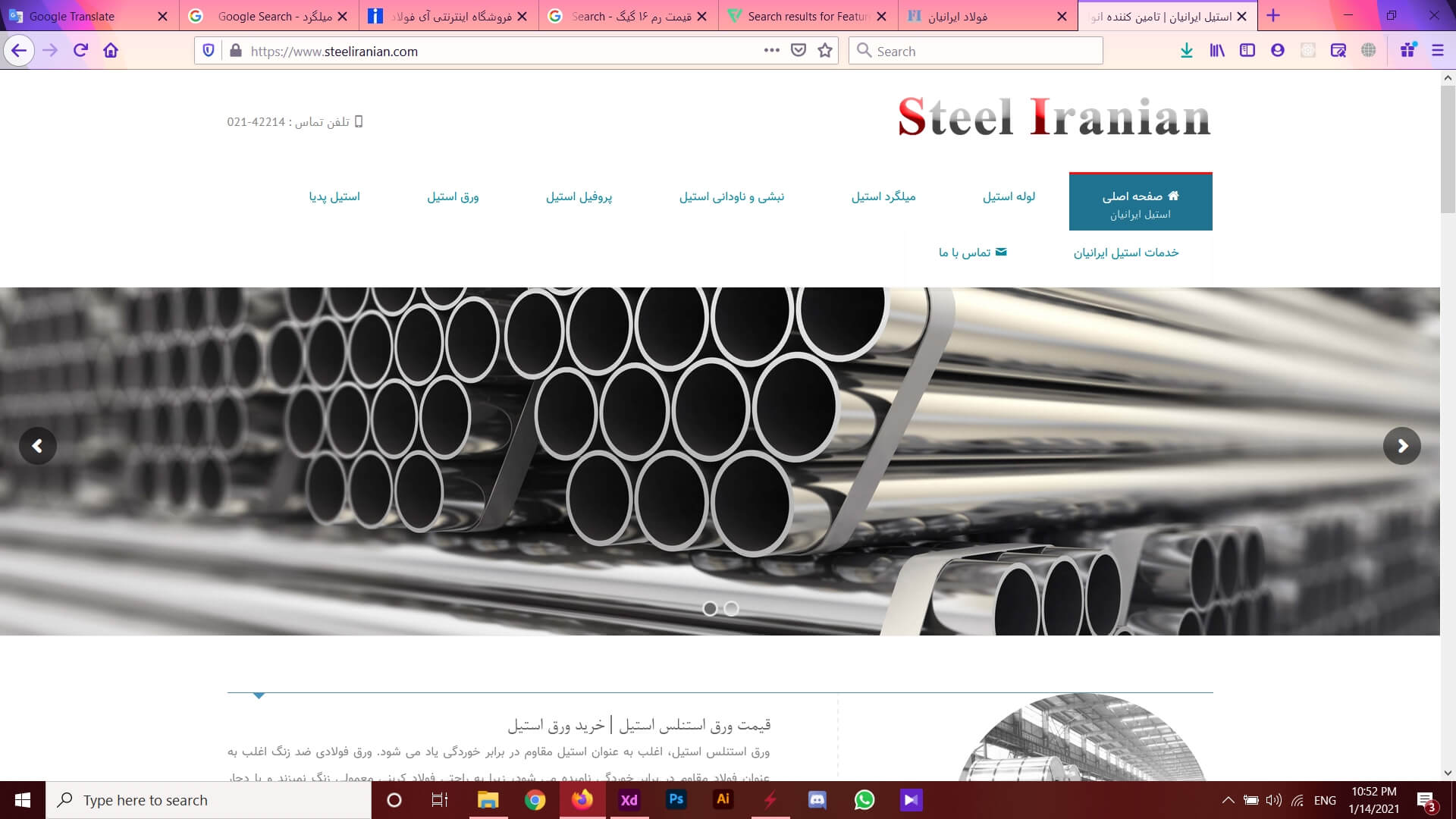Select the second carousel indicator dot
Image resolution: width=1456 pixels, height=819 pixels.
point(730,608)
